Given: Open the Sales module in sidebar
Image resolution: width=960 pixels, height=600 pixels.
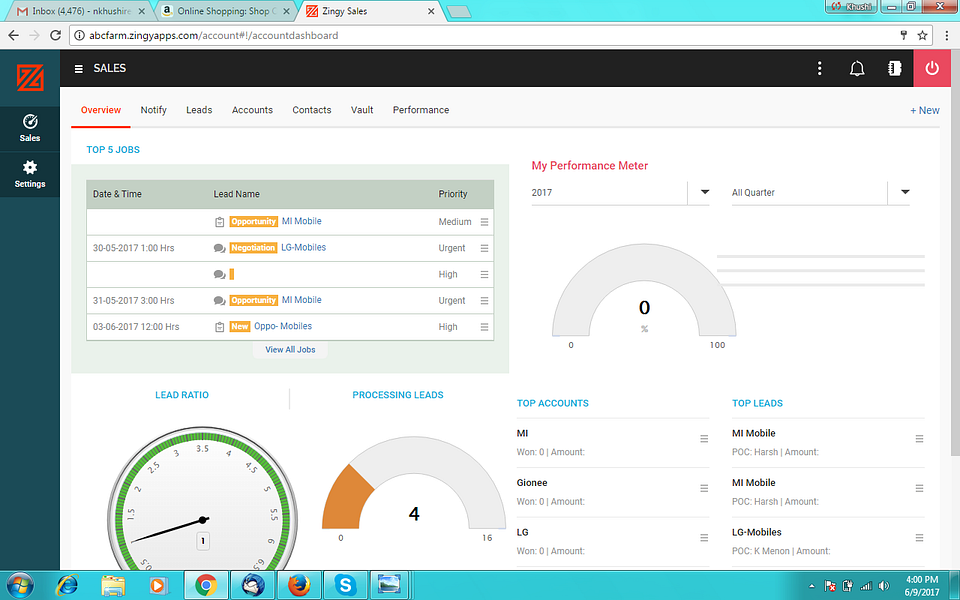Looking at the screenshot, I should tap(30, 129).
